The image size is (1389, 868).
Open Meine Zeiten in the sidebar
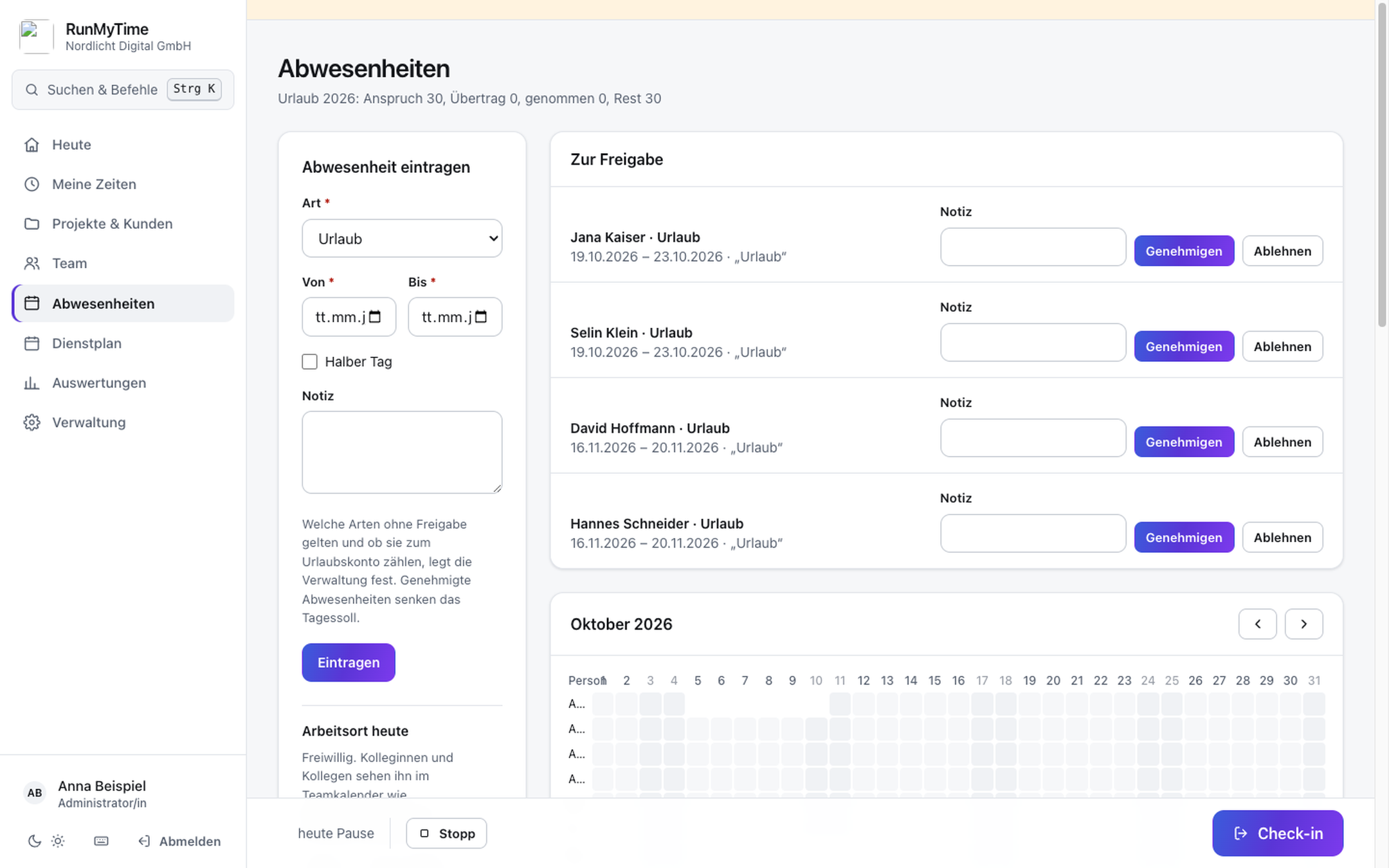click(x=123, y=185)
